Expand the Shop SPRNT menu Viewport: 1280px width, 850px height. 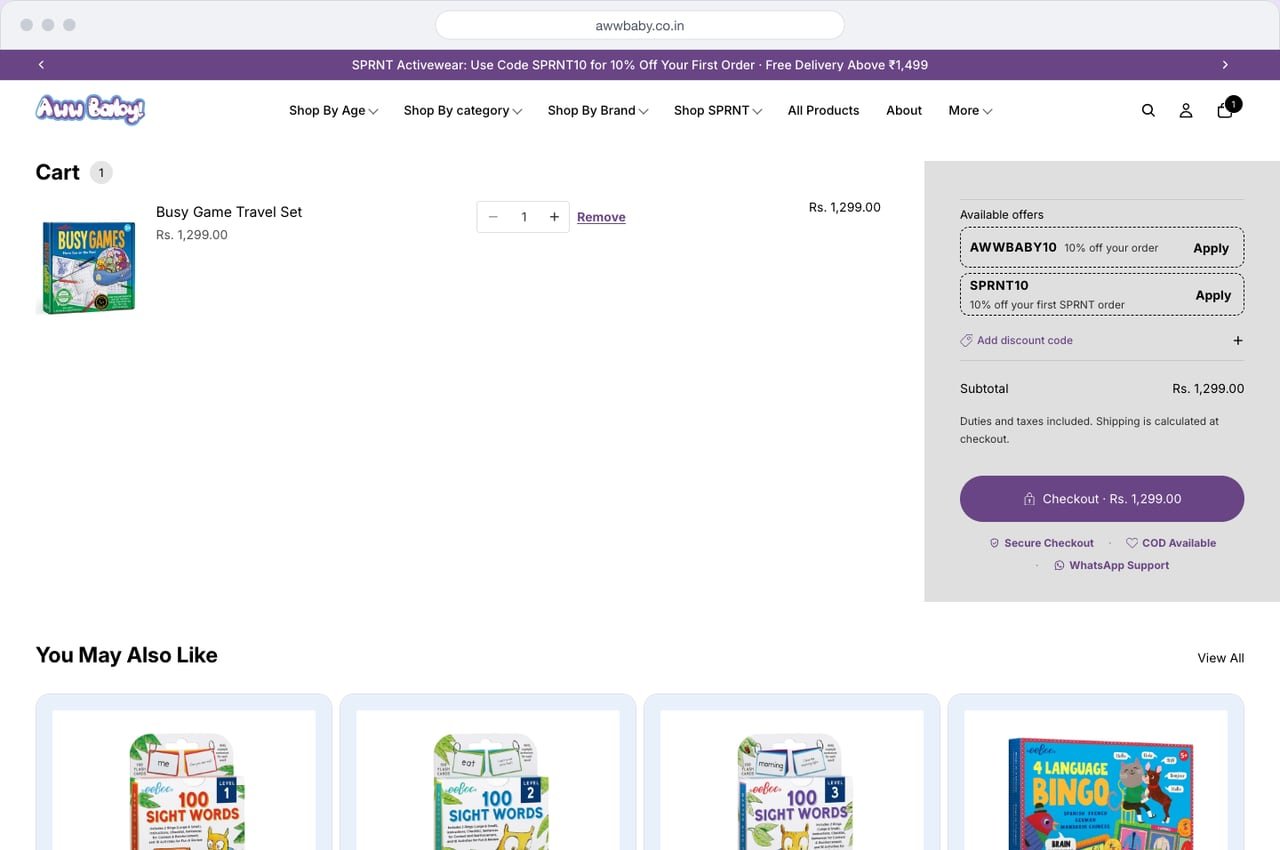[x=718, y=111]
